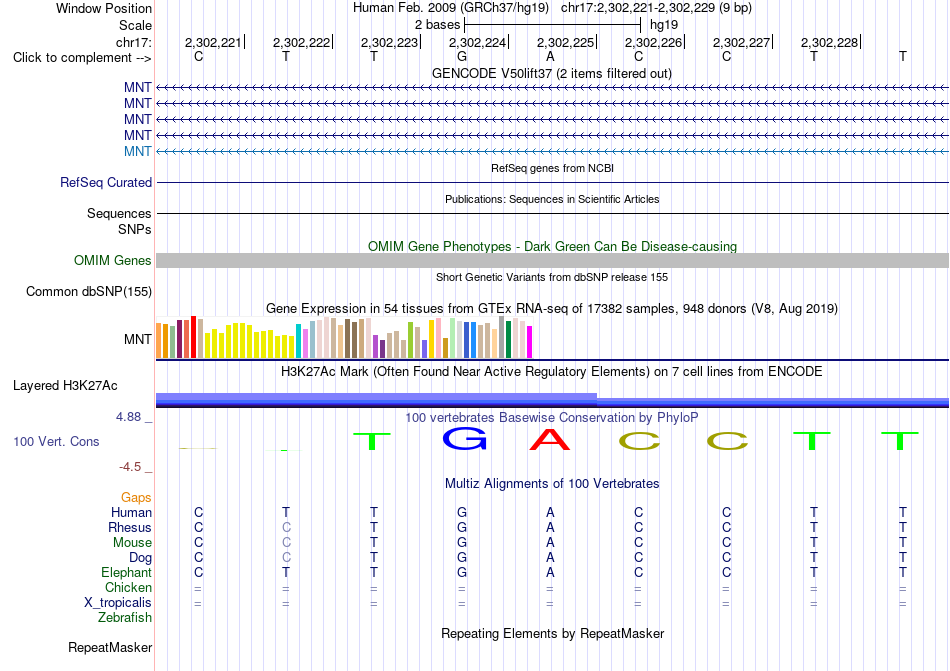Select the X_tropicalis alignment row label
950x671 pixels.
(x=118, y=603)
